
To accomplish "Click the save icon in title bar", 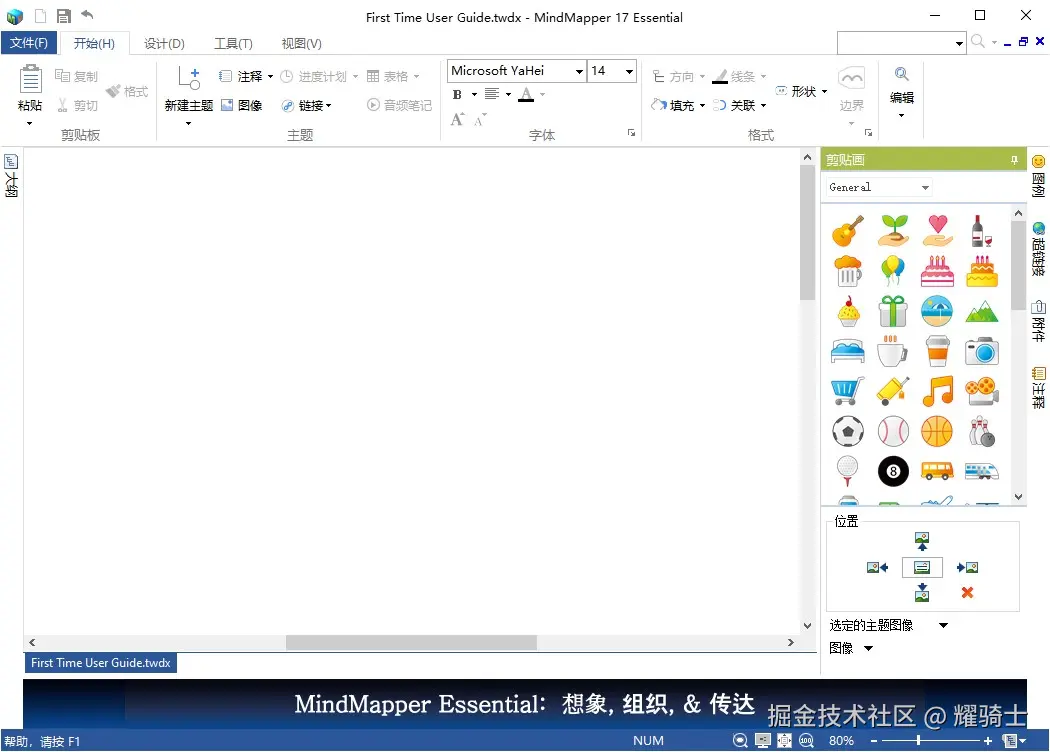I will (64, 16).
